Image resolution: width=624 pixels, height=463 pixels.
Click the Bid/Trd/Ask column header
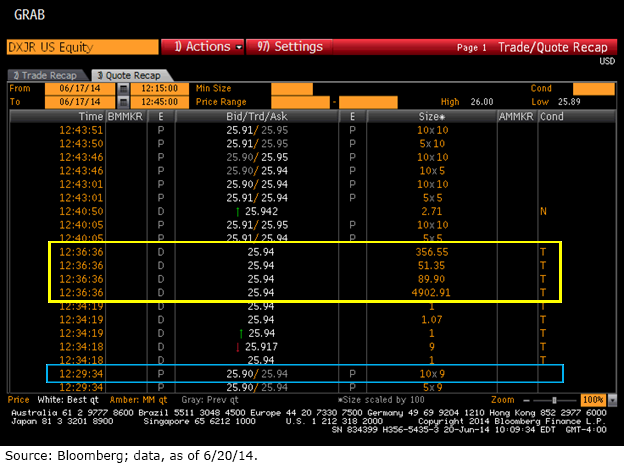point(257,116)
